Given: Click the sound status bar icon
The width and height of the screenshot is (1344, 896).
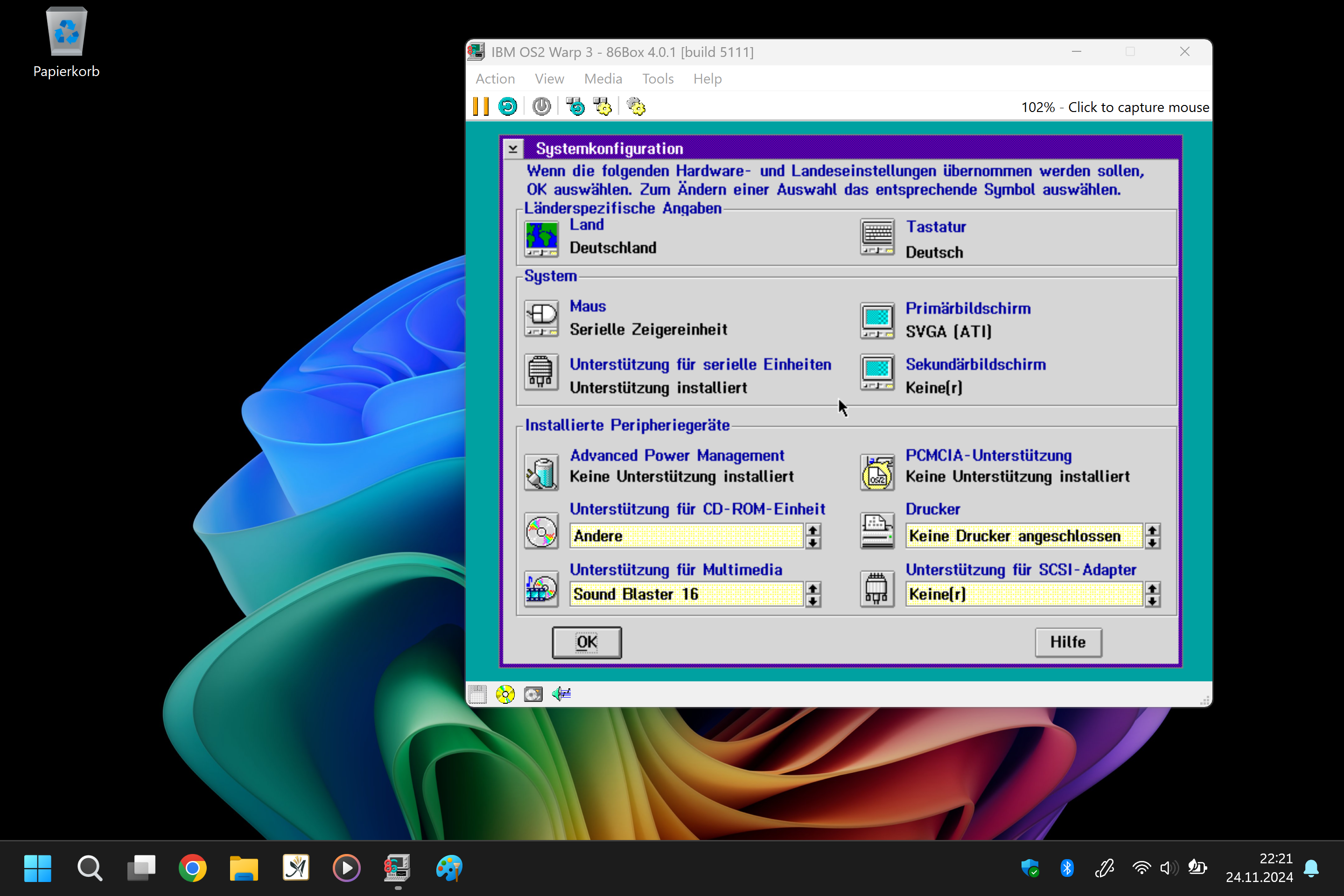Looking at the screenshot, I should click(x=561, y=694).
